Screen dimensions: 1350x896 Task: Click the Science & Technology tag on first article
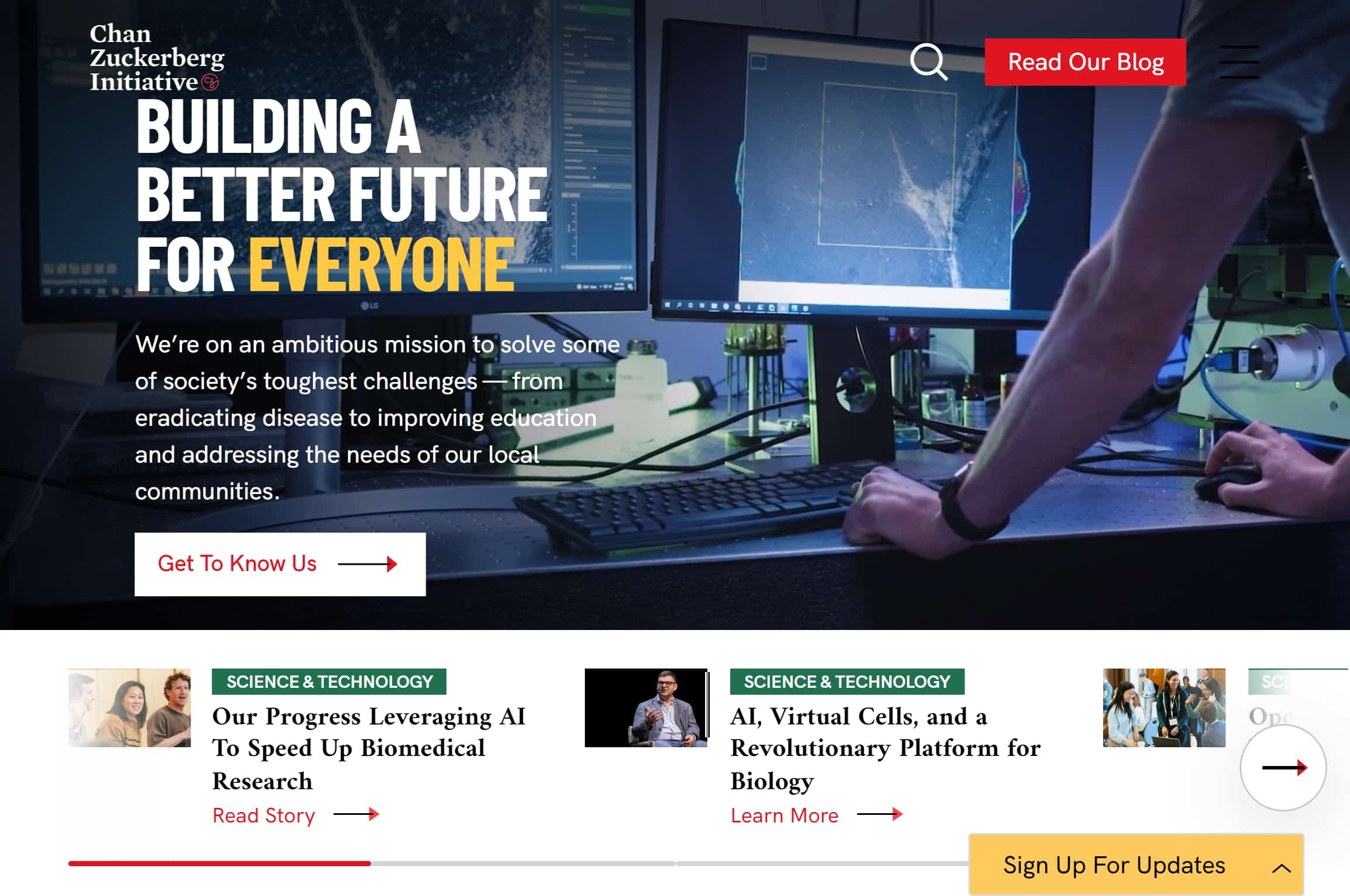click(330, 681)
